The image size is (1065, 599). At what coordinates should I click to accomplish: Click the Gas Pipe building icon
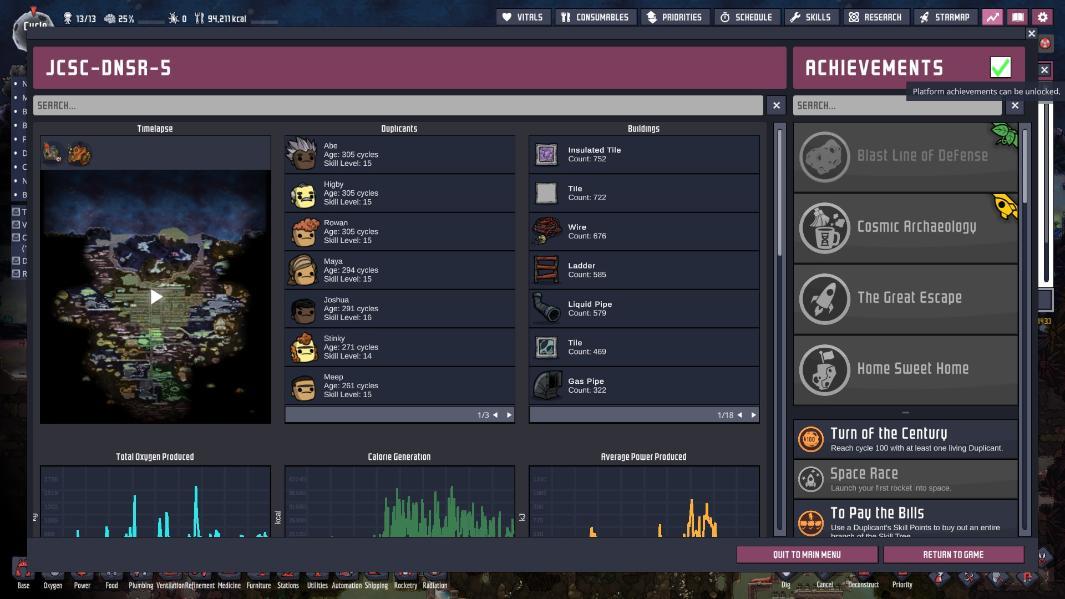(x=547, y=386)
